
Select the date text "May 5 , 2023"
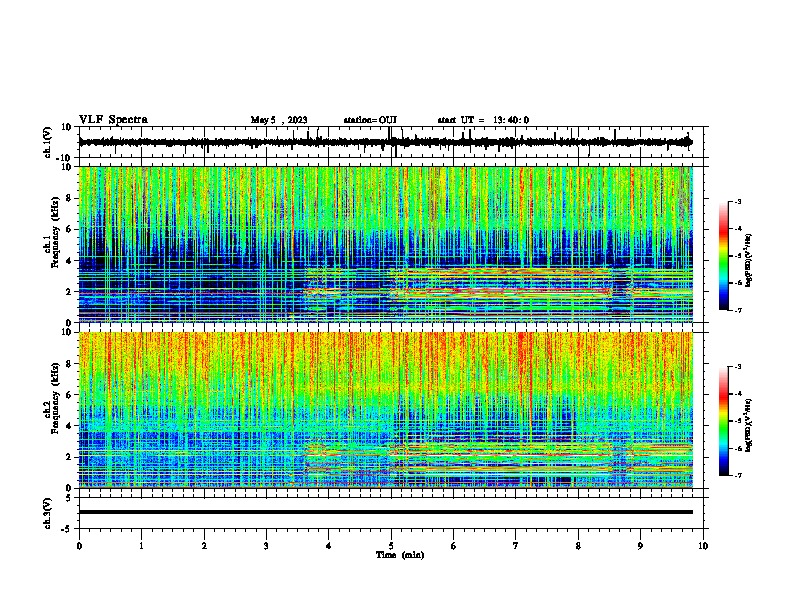pos(279,120)
